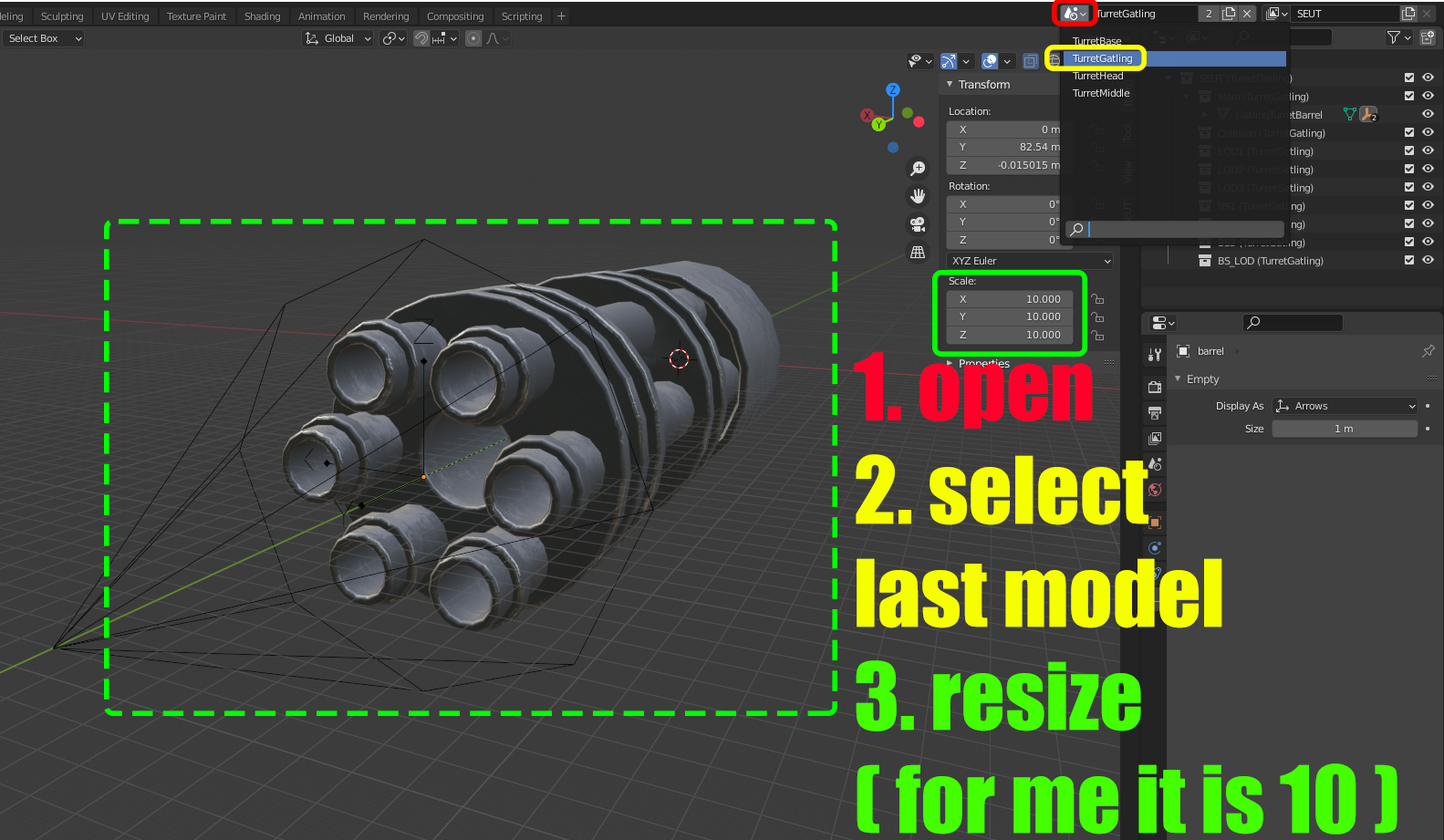Click the properties editor search field
Screen dimensions: 1444x840
(1293, 322)
